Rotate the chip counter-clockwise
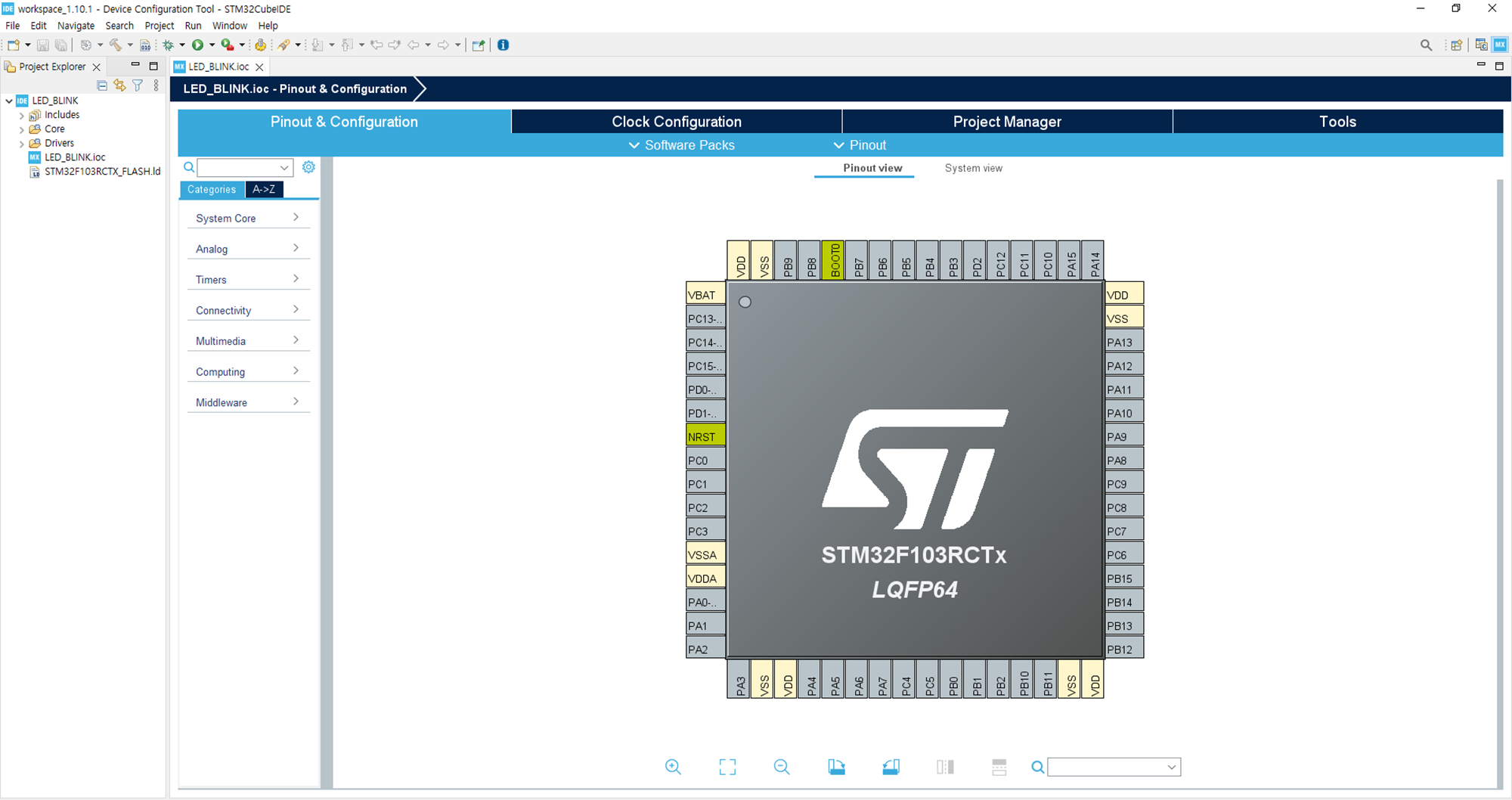The image size is (1512, 800). point(891,767)
